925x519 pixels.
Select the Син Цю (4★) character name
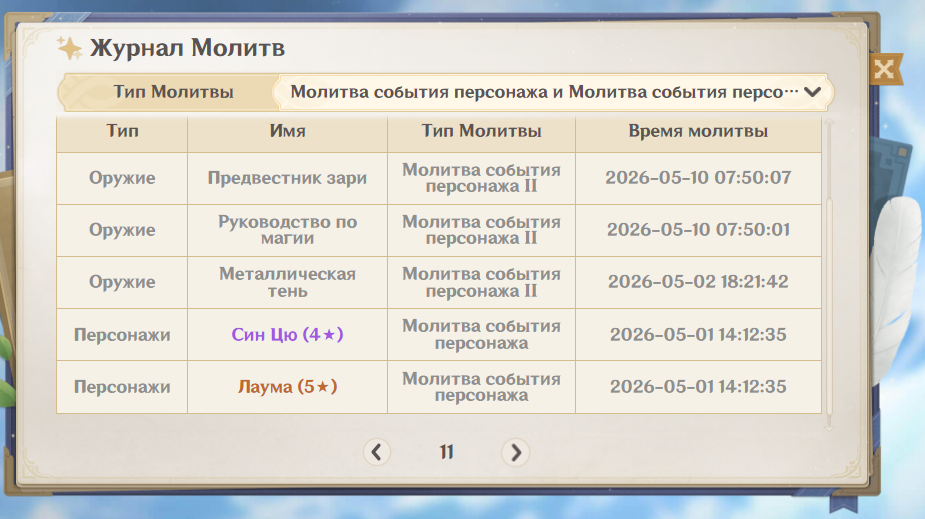point(287,334)
